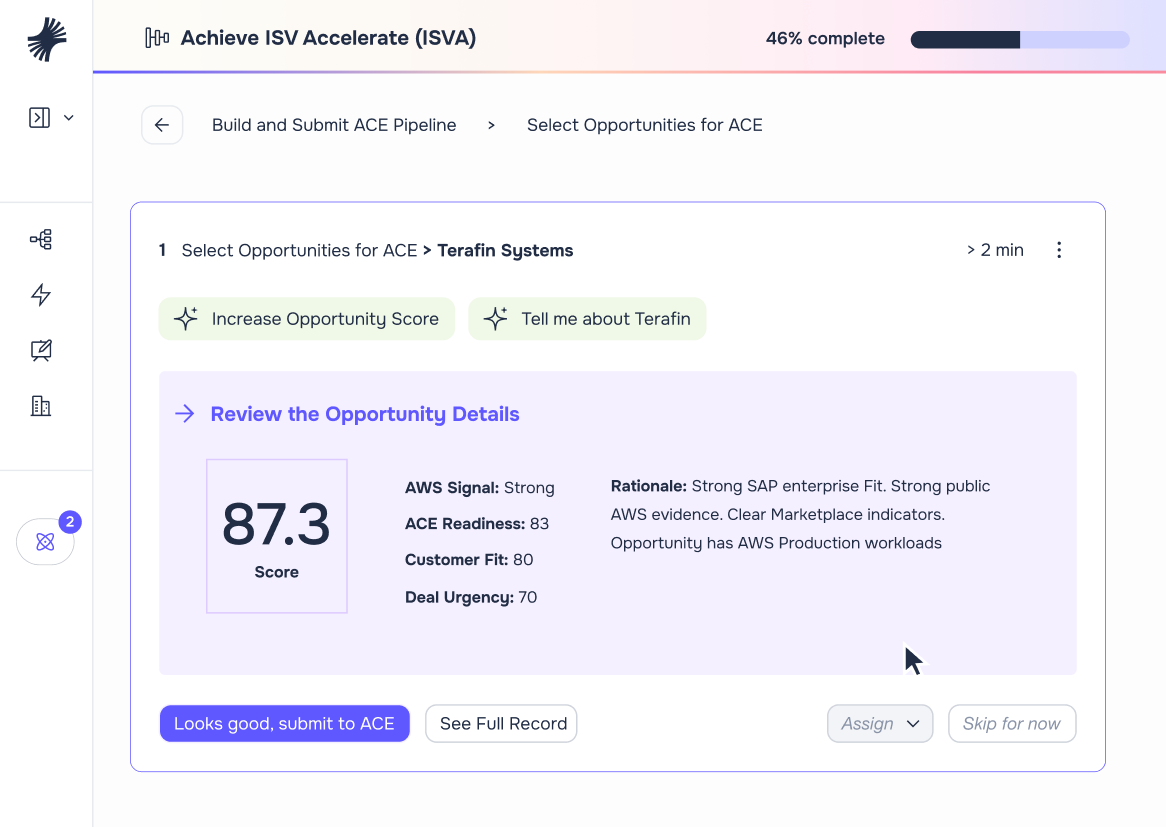Click the app logo in sidebar
1166x827 pixels.
coord(47,39)
